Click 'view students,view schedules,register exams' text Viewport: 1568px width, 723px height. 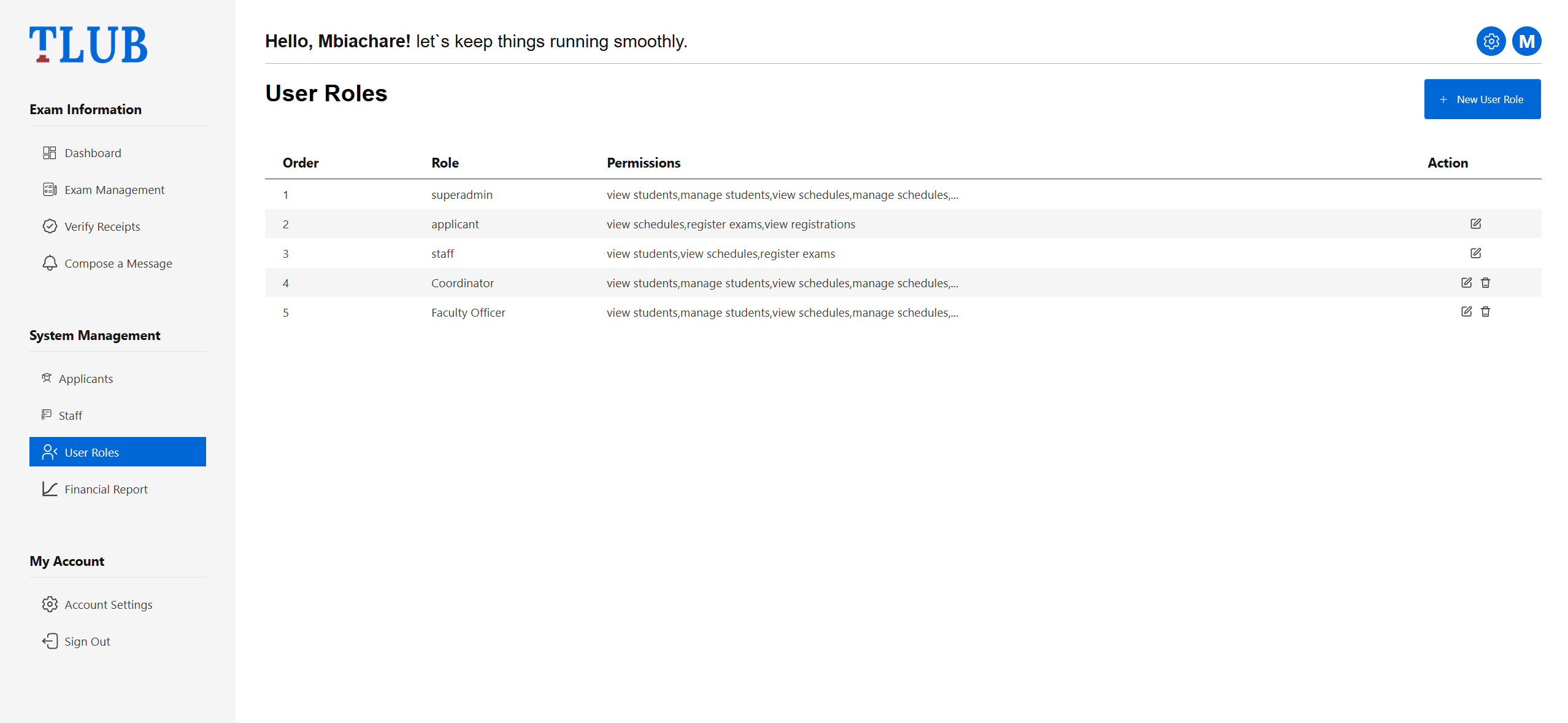(721, 253)
